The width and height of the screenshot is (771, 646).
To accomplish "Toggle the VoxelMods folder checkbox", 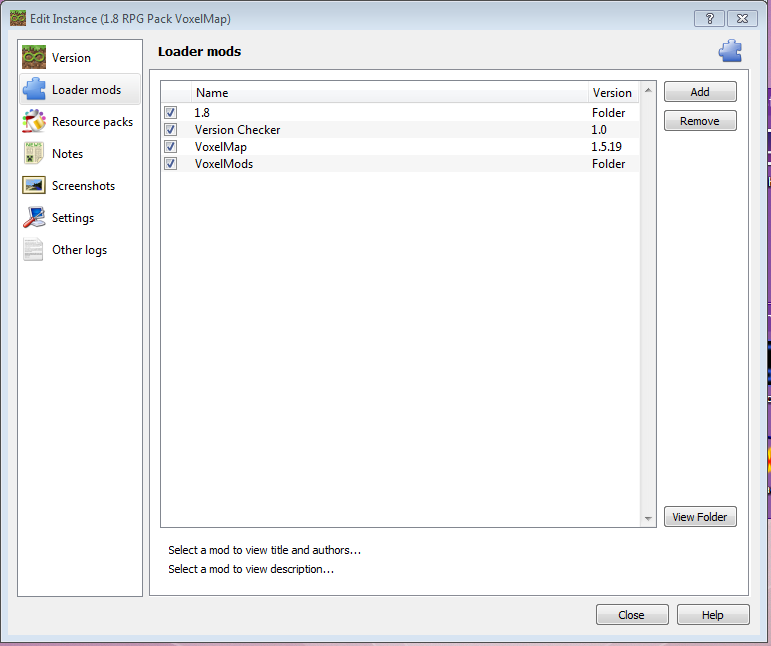I will click(x=171, y=164).
